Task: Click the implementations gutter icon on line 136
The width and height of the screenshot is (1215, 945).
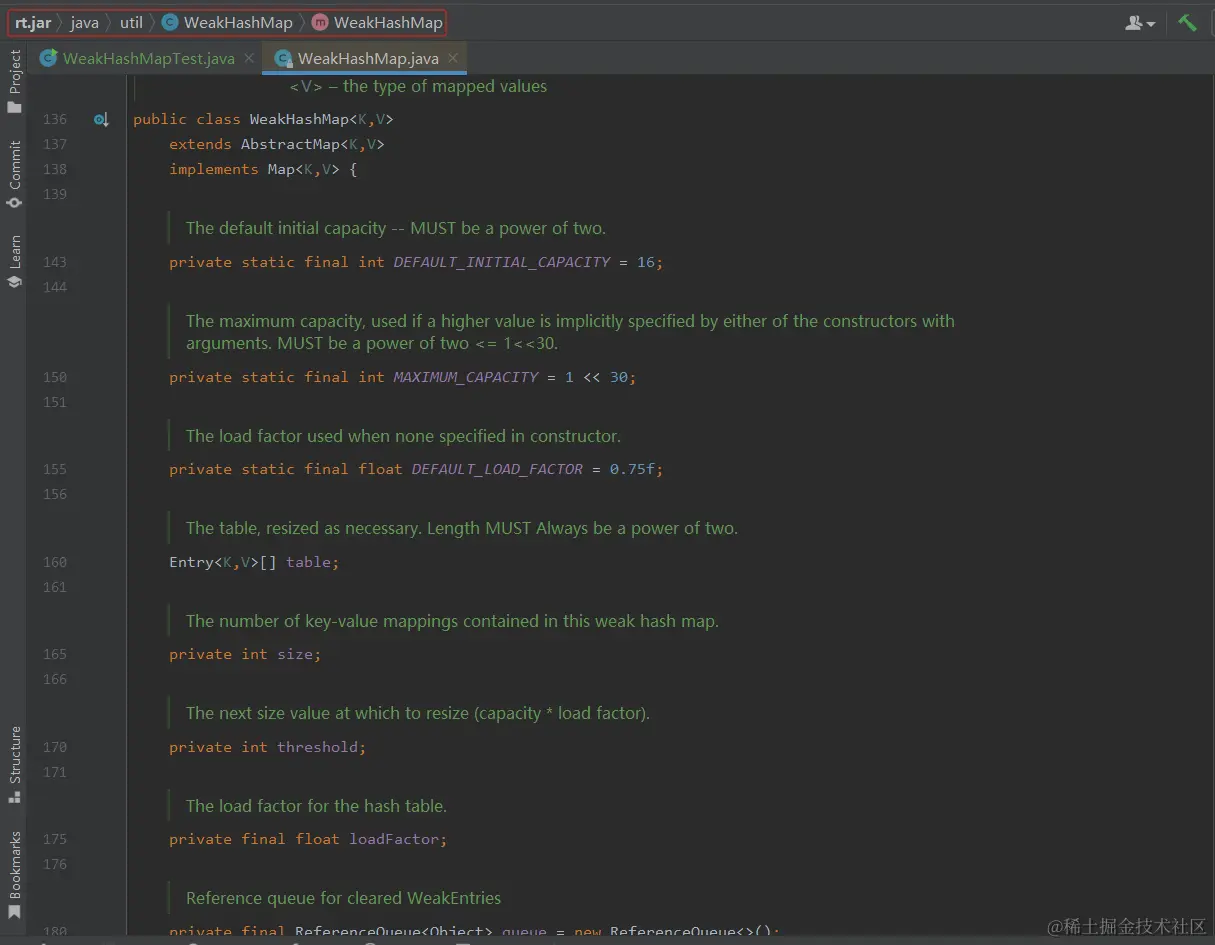Action: (101, 120)
